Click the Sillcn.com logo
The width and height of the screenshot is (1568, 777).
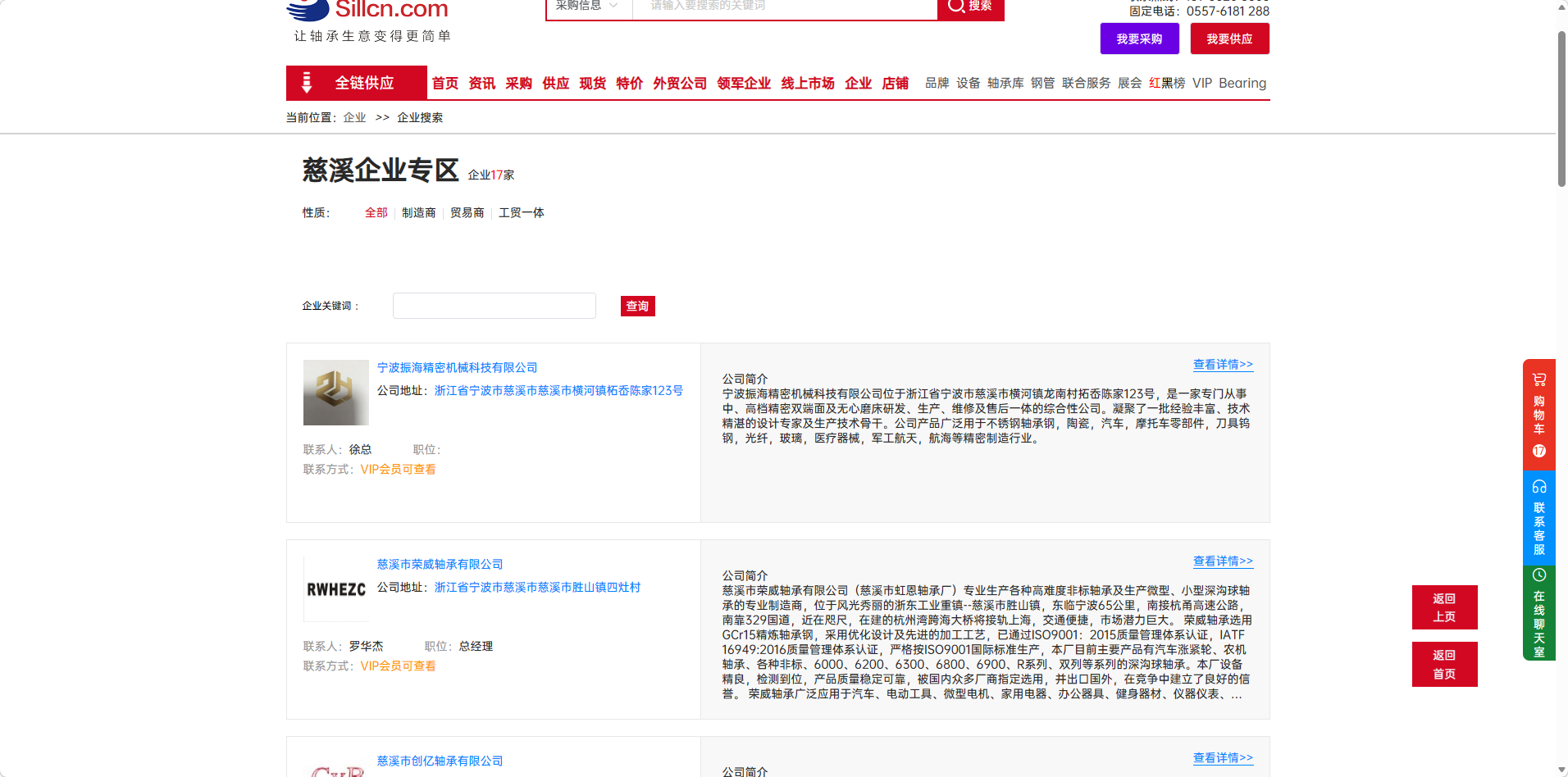[x=367, y=10]
